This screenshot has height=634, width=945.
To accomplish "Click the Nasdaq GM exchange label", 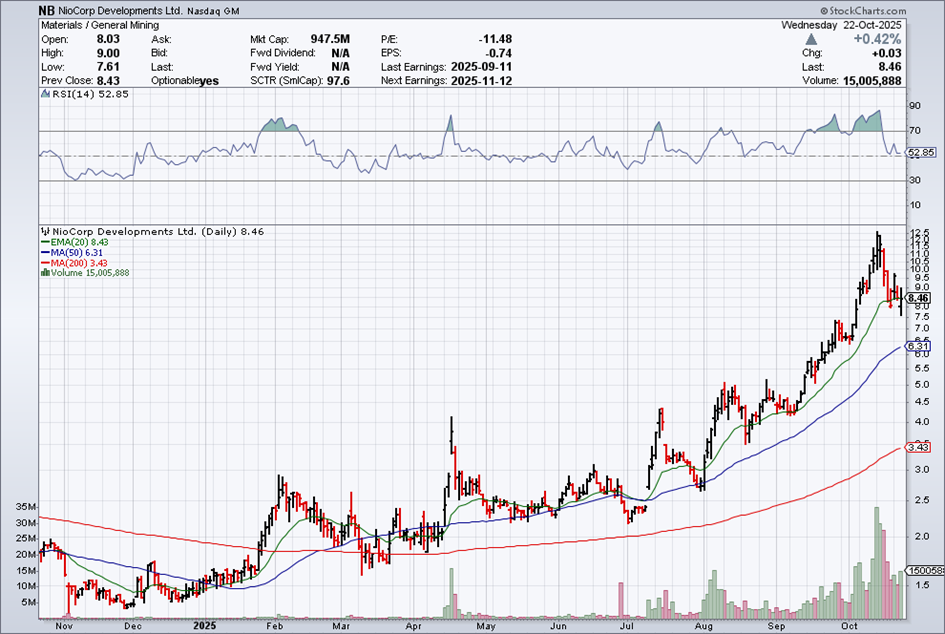I will (213, 11).
